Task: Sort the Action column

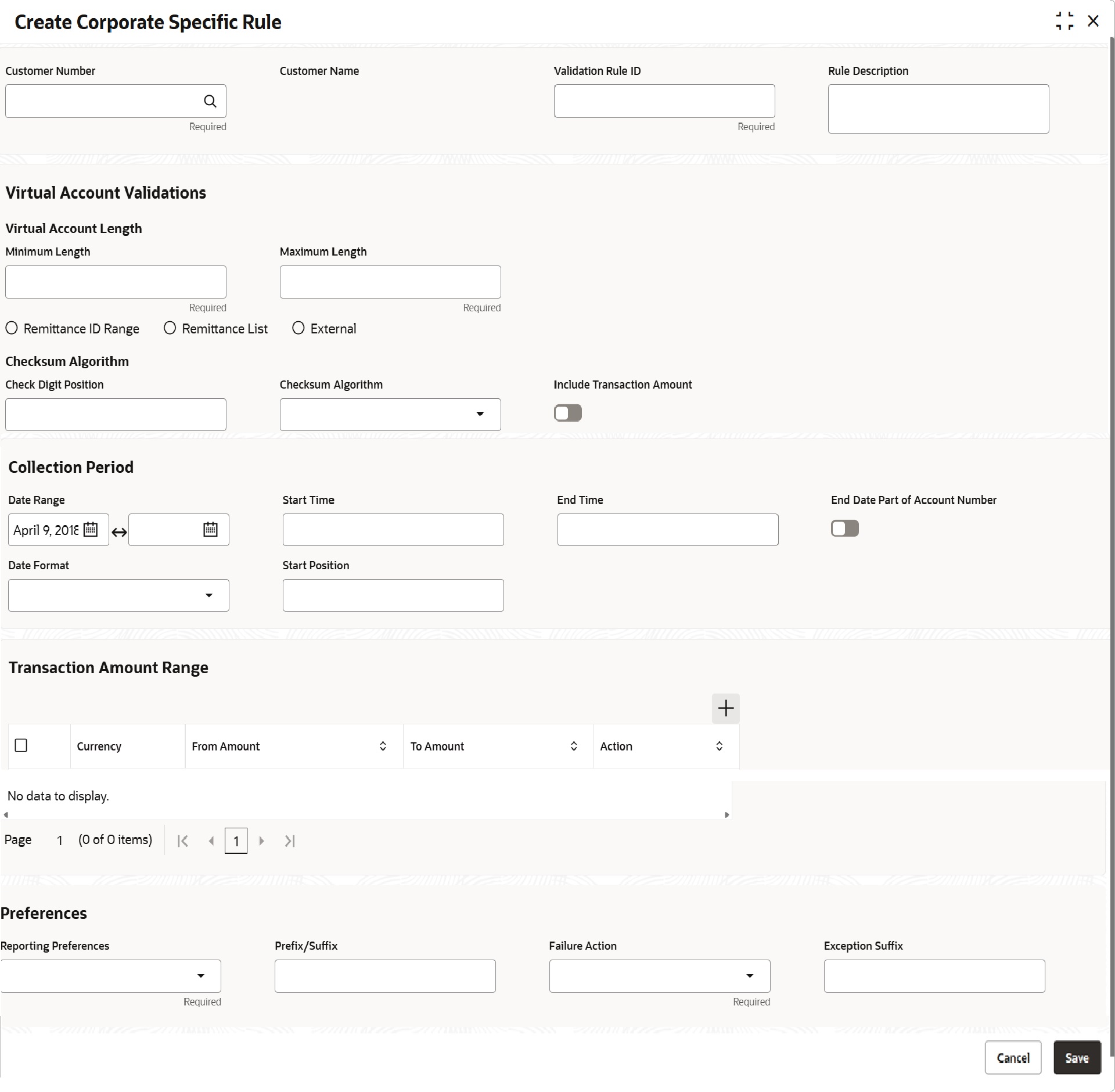Action: pyautogui.click(x=719, y=746)
